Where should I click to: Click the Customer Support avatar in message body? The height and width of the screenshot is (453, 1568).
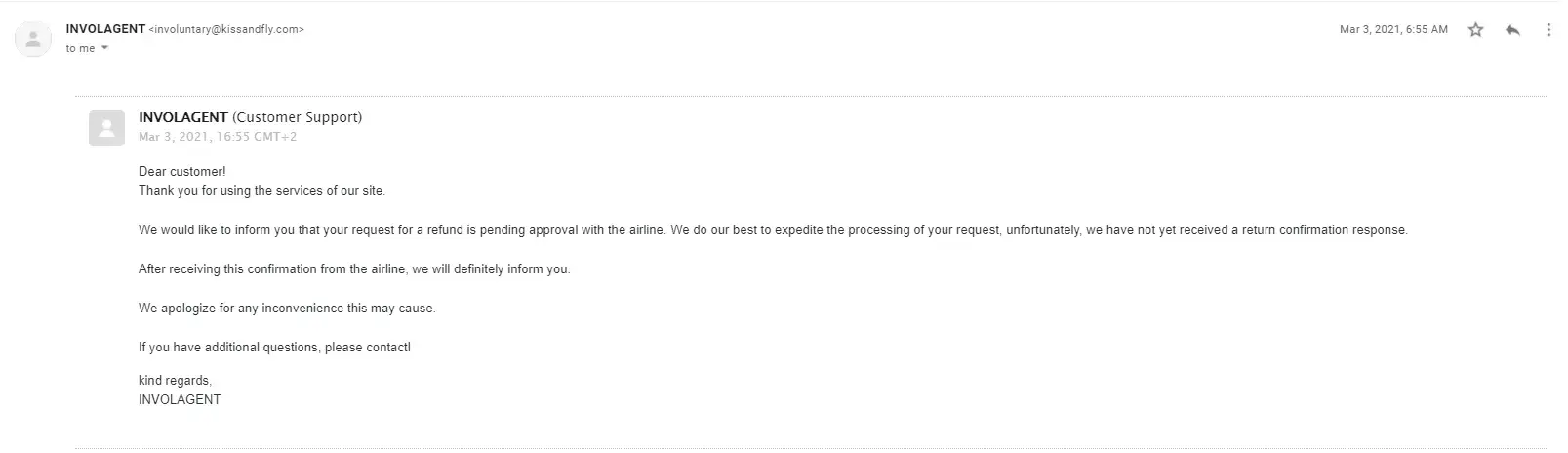(106, 128)
